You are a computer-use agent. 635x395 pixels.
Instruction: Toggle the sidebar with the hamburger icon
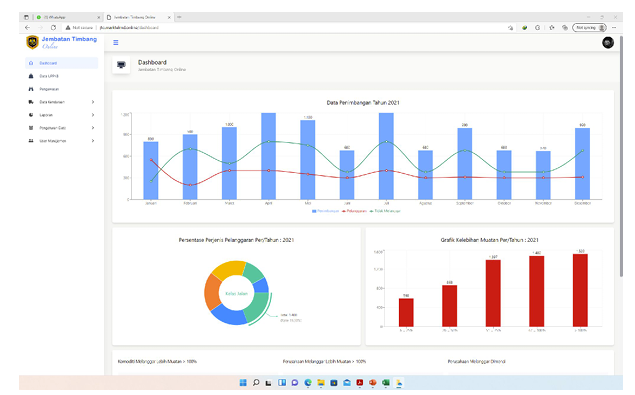pyautogui.click(x=116, y=43)
